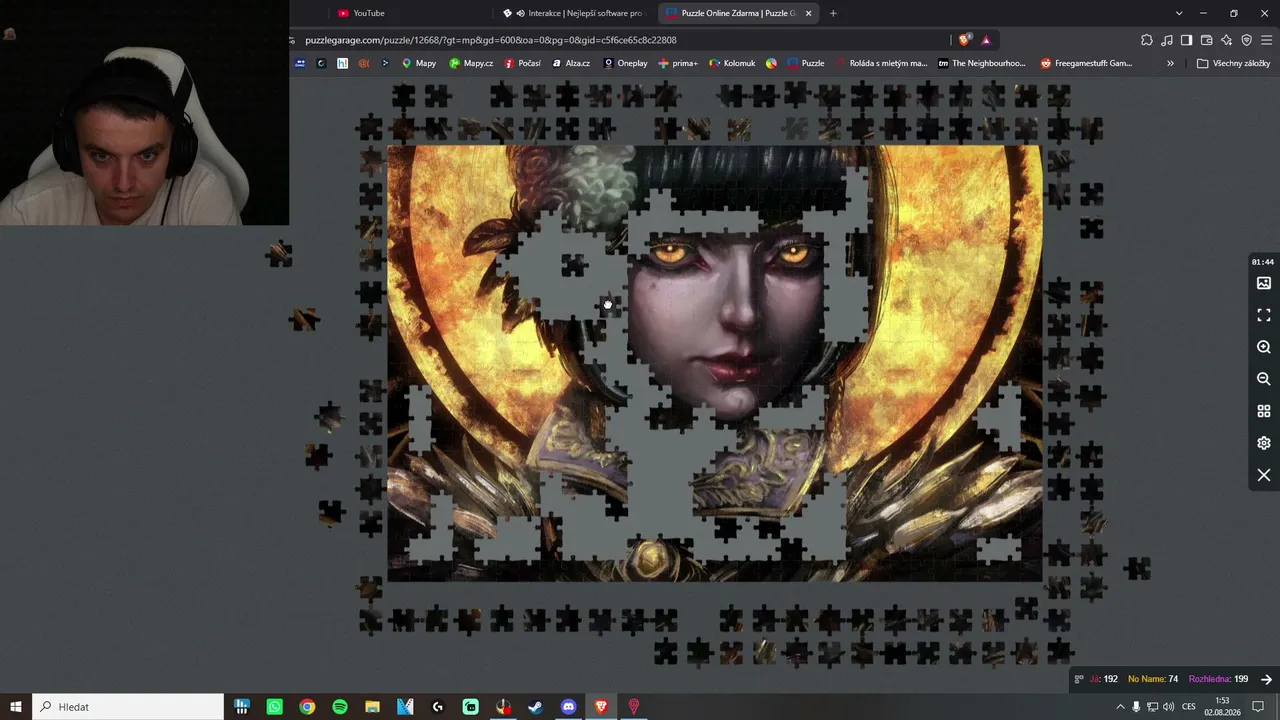Open multiplayer players icon in score bar
1280x720 pixels.
coord(1079,679)
